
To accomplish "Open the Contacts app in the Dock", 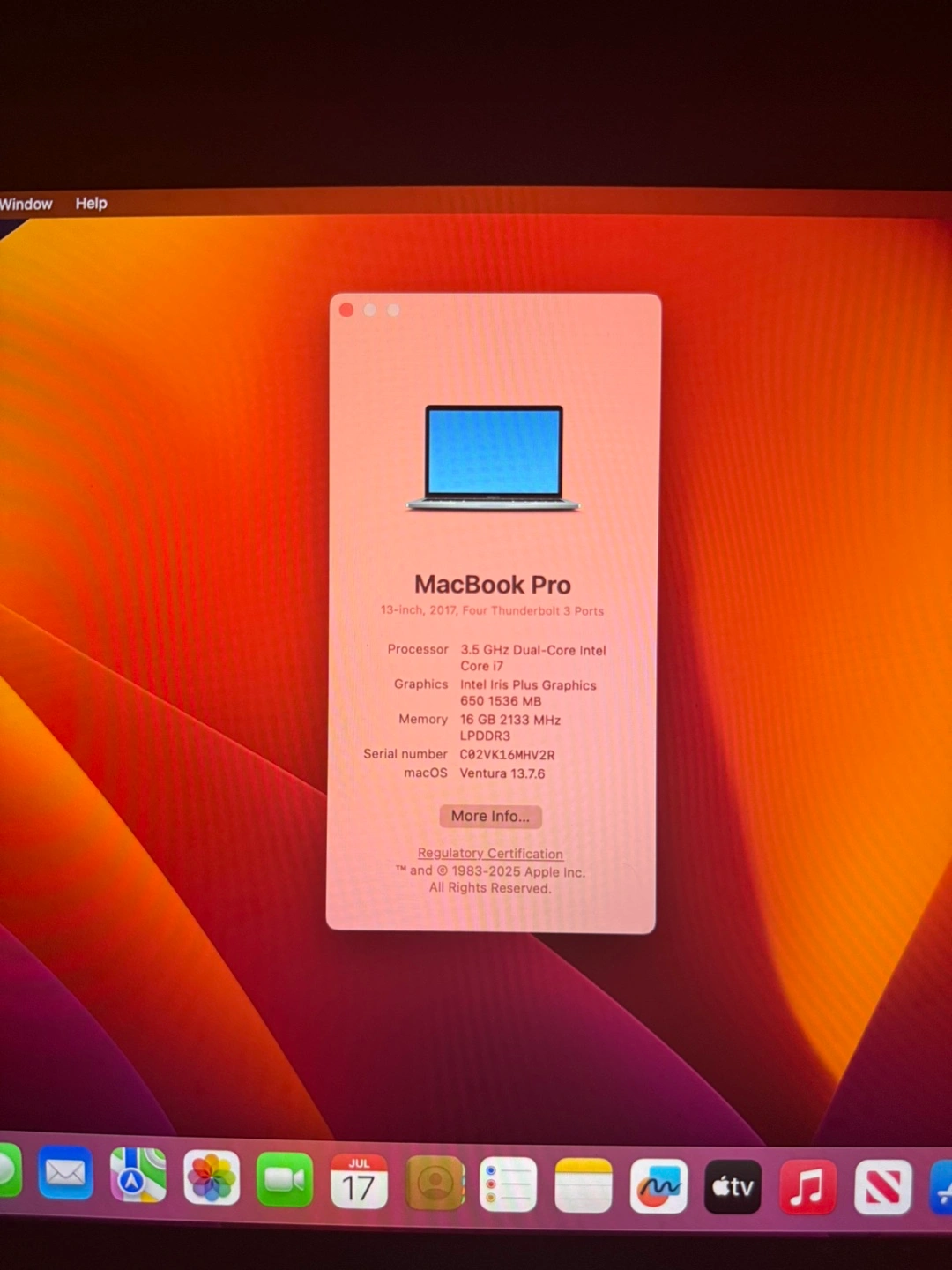I will 435,1183.
